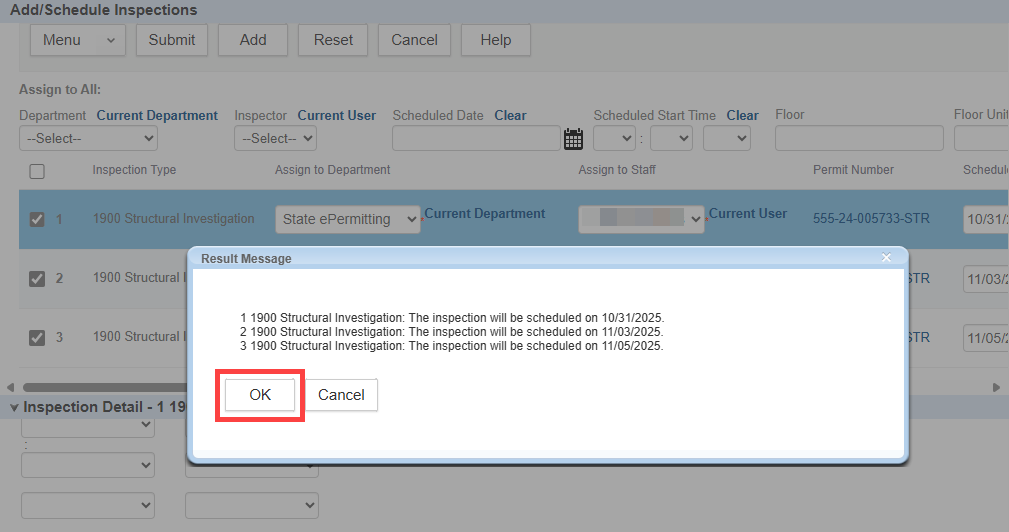Click the Clear link beside Scheduled Date
This screenshot has height=532, width=1009.
(510, 115)
